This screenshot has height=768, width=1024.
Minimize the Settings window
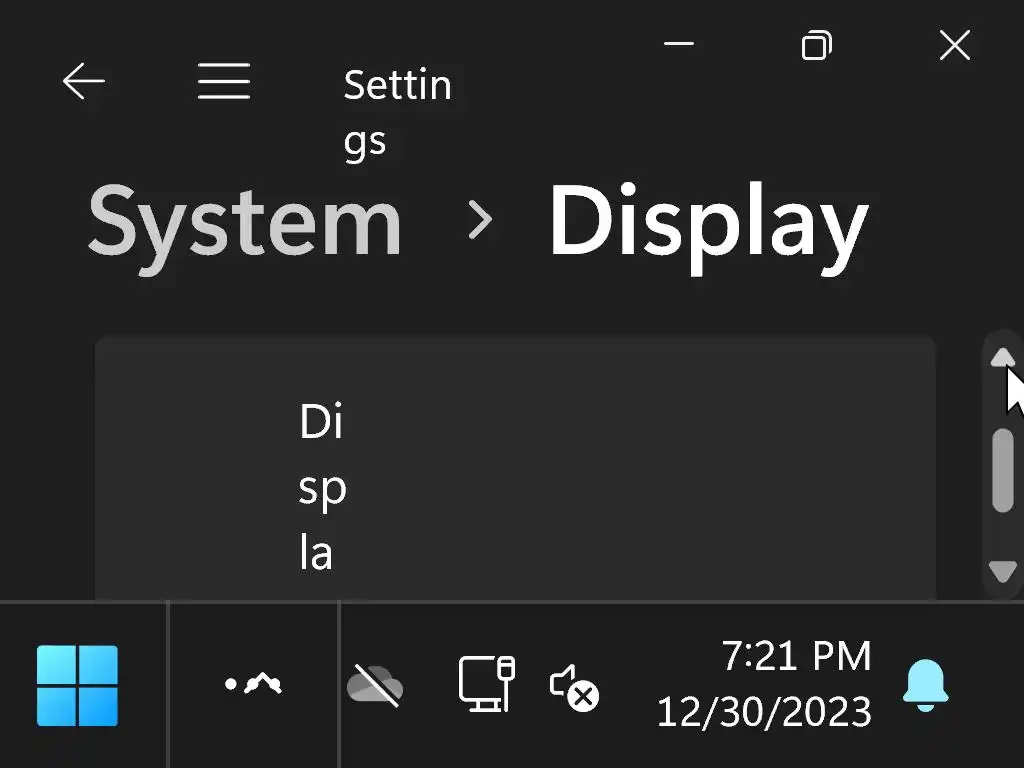679,45
